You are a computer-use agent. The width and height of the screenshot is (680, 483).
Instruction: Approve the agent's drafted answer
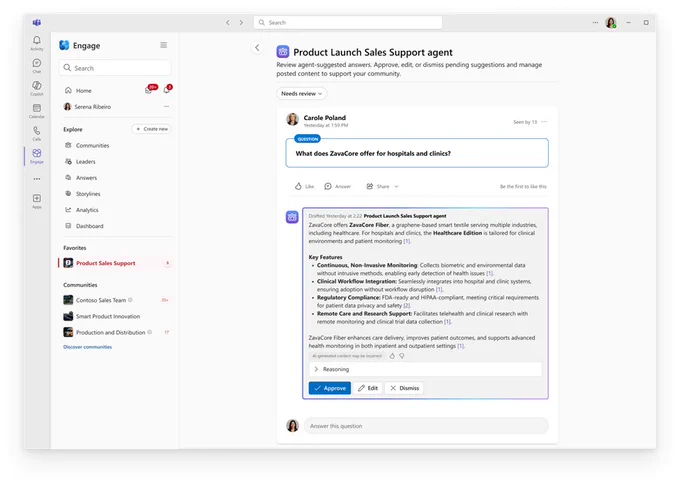coord(330,388)
